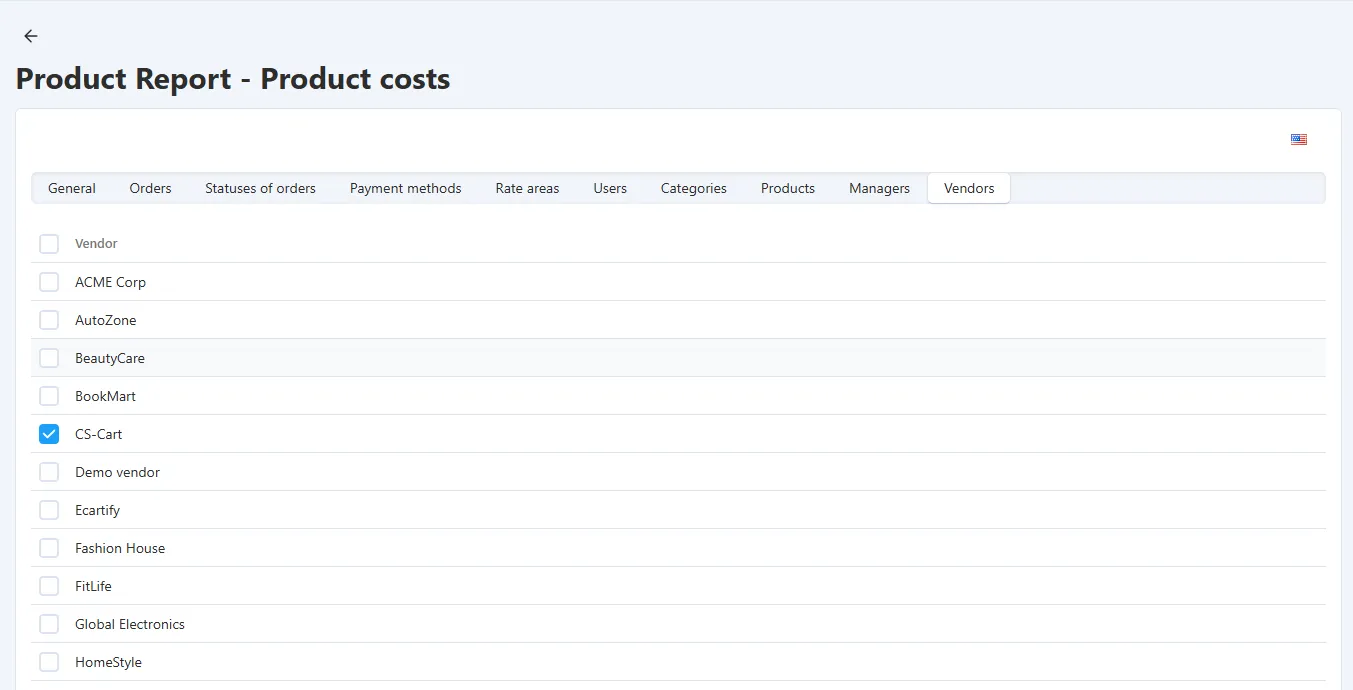
Task: Enable the FitLife checkbox
Action: [49, 586]
